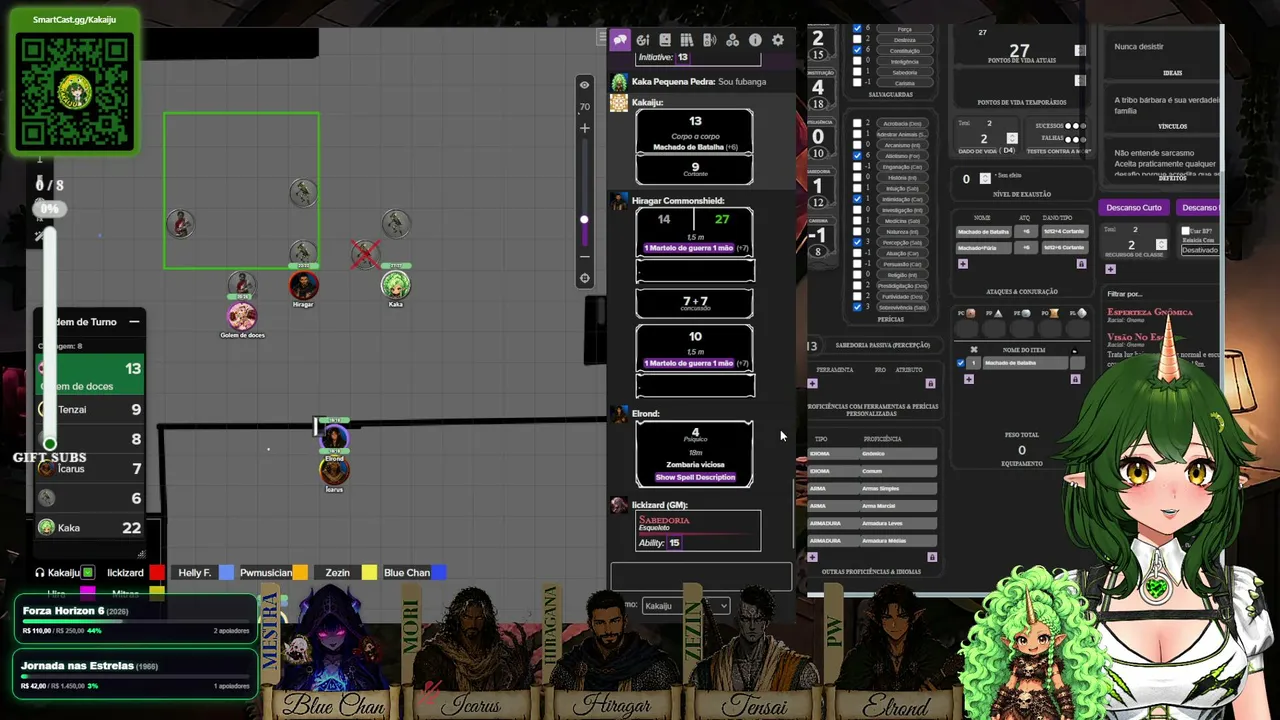Click Zombaria viciosa spell name in chat
The image size is (1280, 720).
pyautogui.click(x=695, y=465)
